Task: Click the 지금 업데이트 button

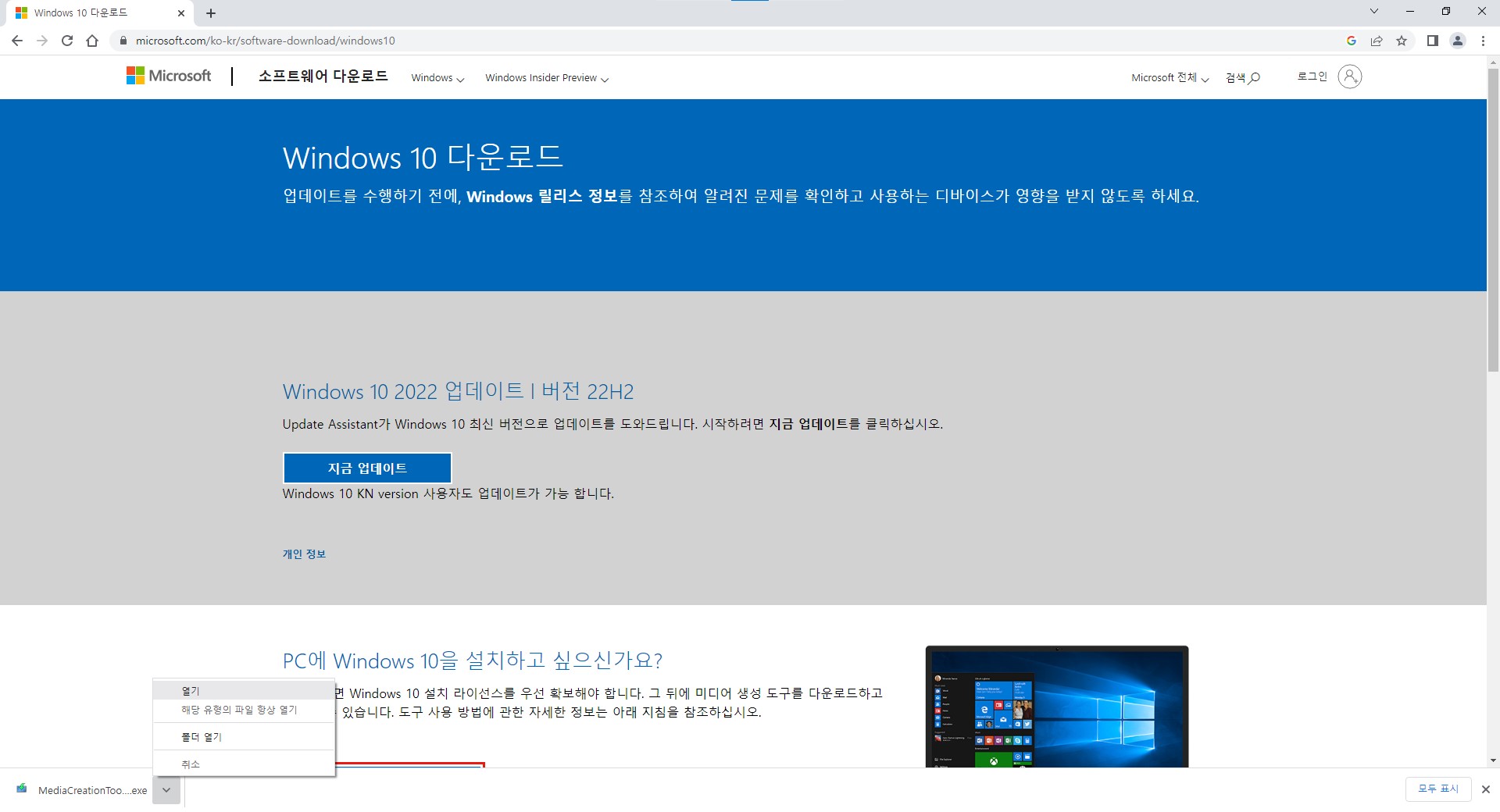Action: 367,468
